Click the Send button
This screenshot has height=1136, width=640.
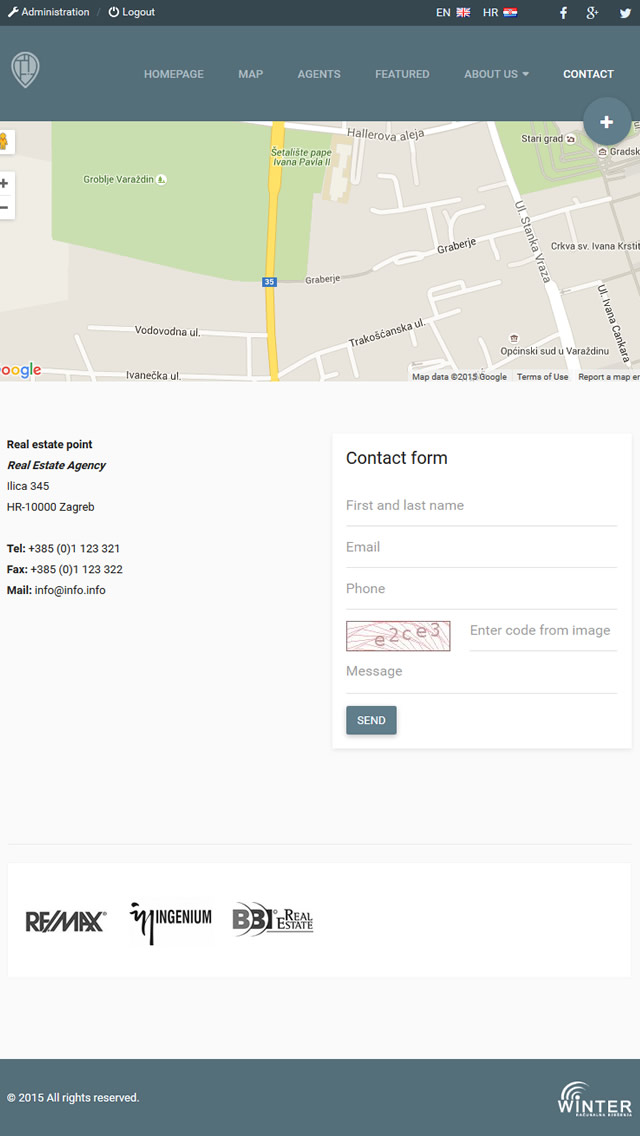371,720
